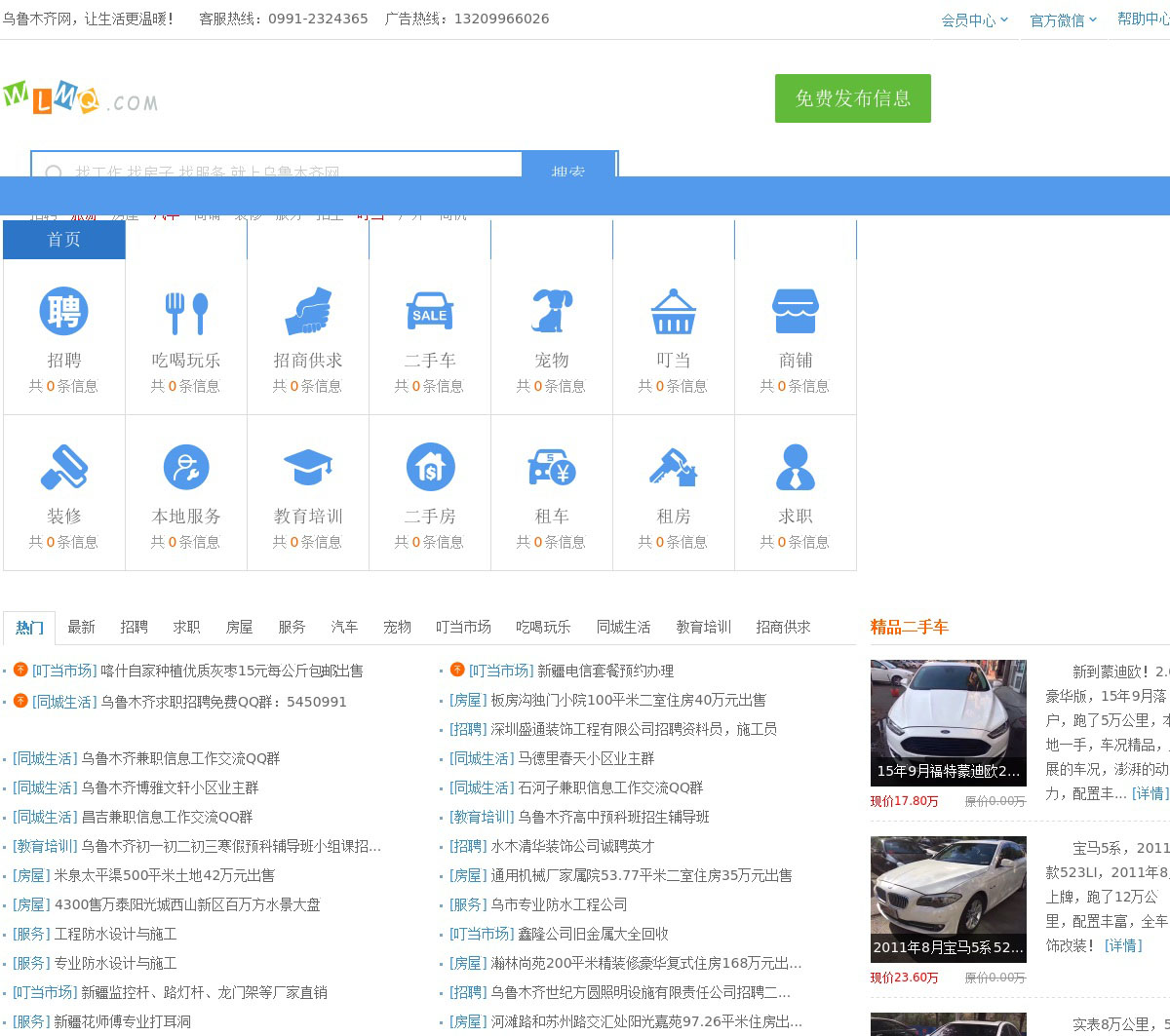Open the 新疆电信套餐预约办理 listing link

[x=604, y=671]
